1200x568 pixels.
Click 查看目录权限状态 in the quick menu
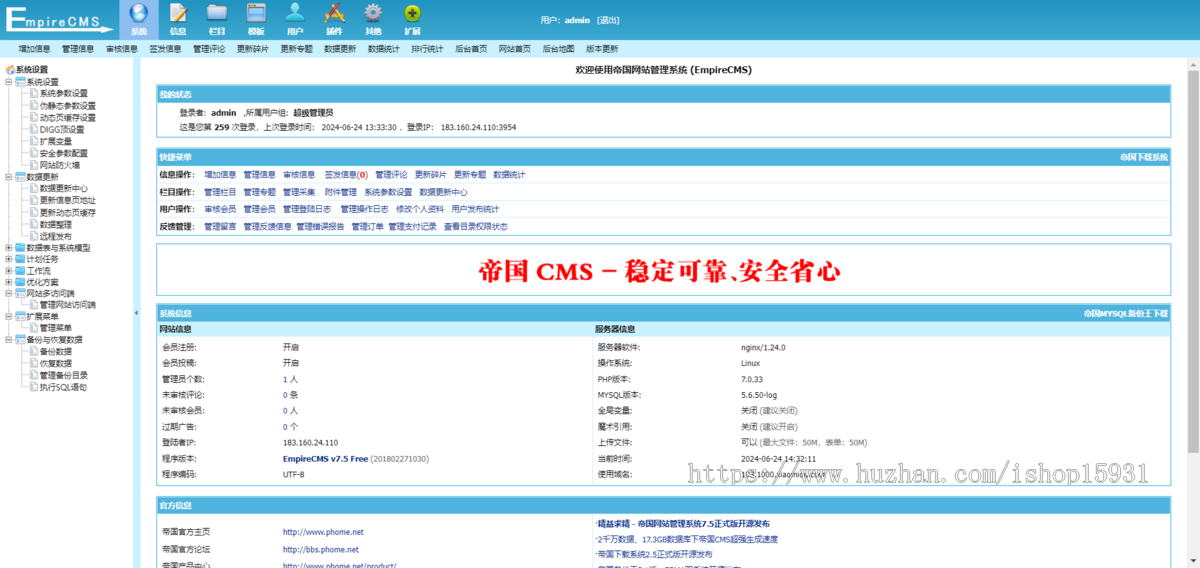point(476,226)
